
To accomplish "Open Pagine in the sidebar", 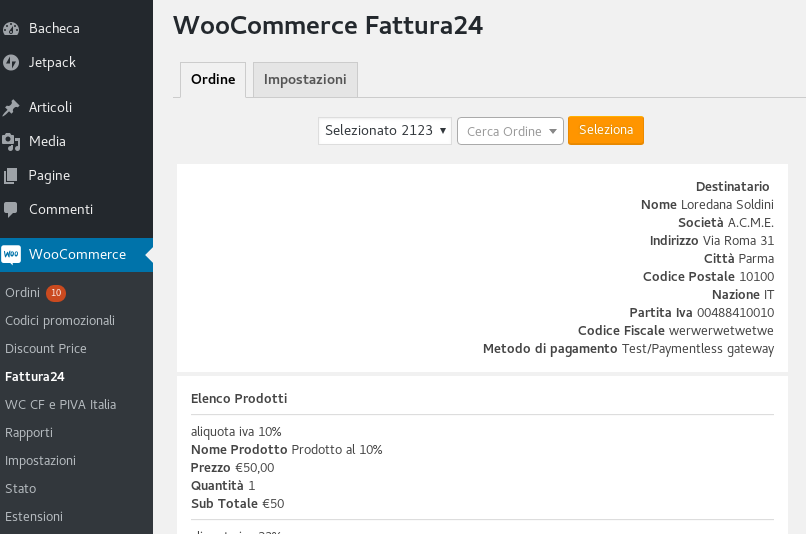I will tap(49, 176).
